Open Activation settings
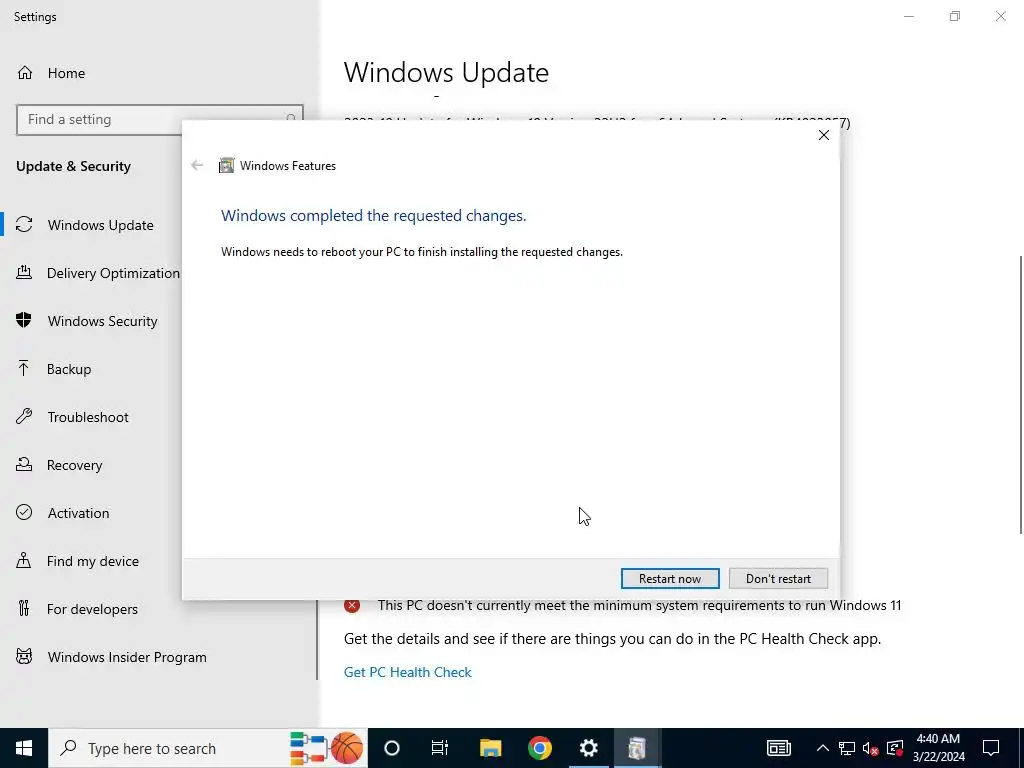Screen dimensions: 1024x768 [78, 513]
